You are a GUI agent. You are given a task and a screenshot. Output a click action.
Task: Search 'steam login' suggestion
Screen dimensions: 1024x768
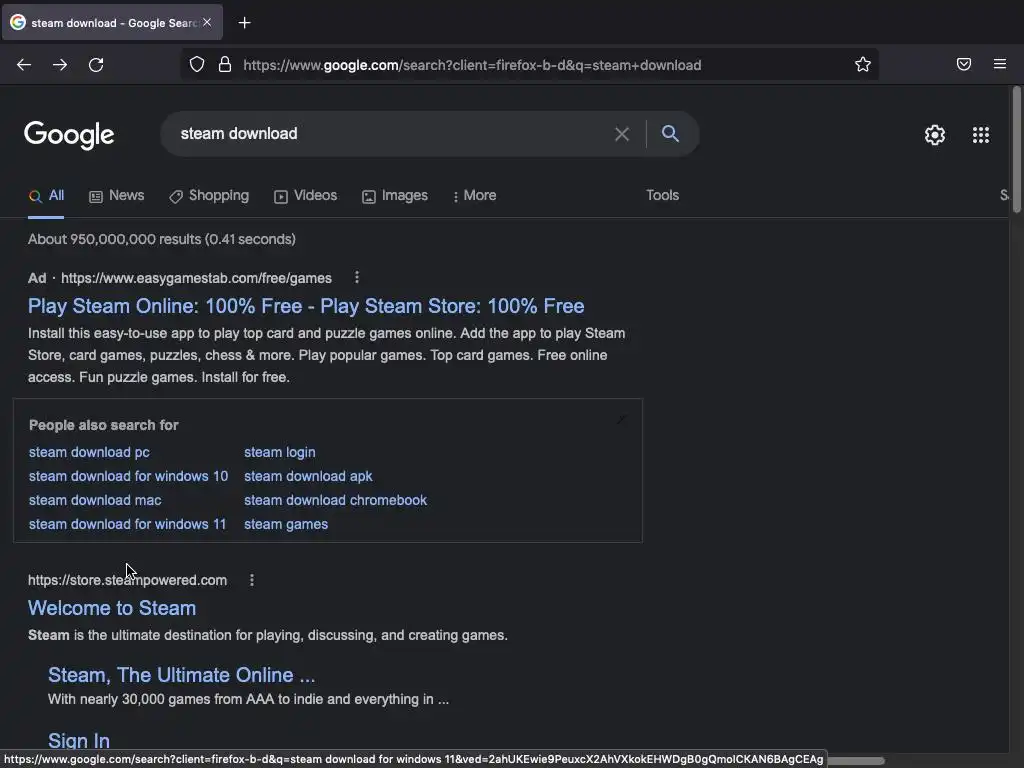click(x=280, y=452)
